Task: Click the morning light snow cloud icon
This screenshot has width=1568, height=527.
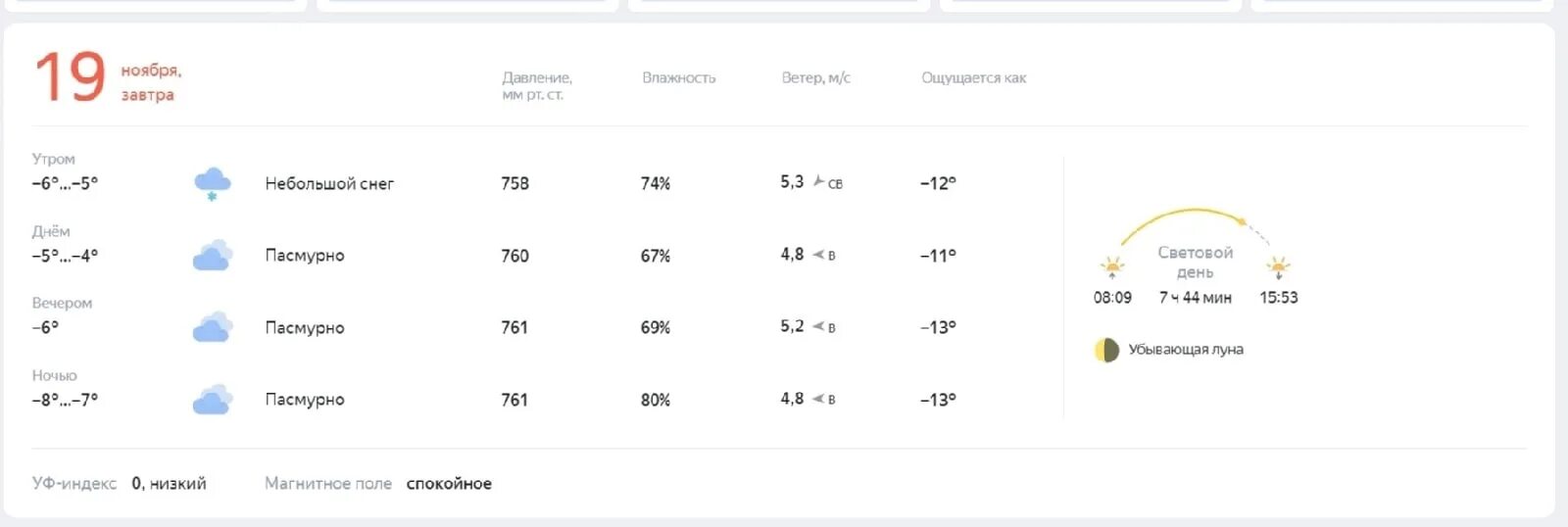Action: click(212, 184)
